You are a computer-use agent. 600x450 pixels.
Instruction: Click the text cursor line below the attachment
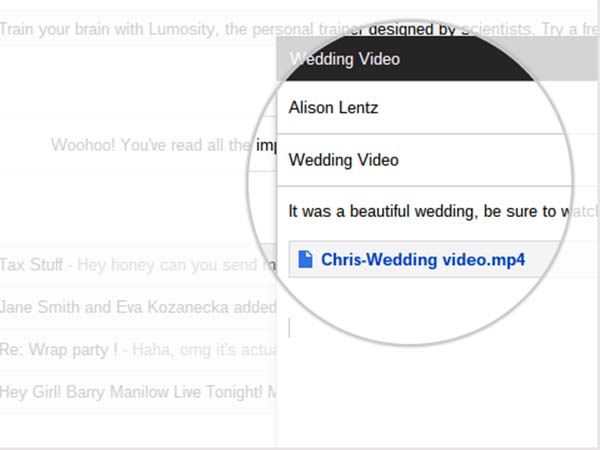coord(289,327)
